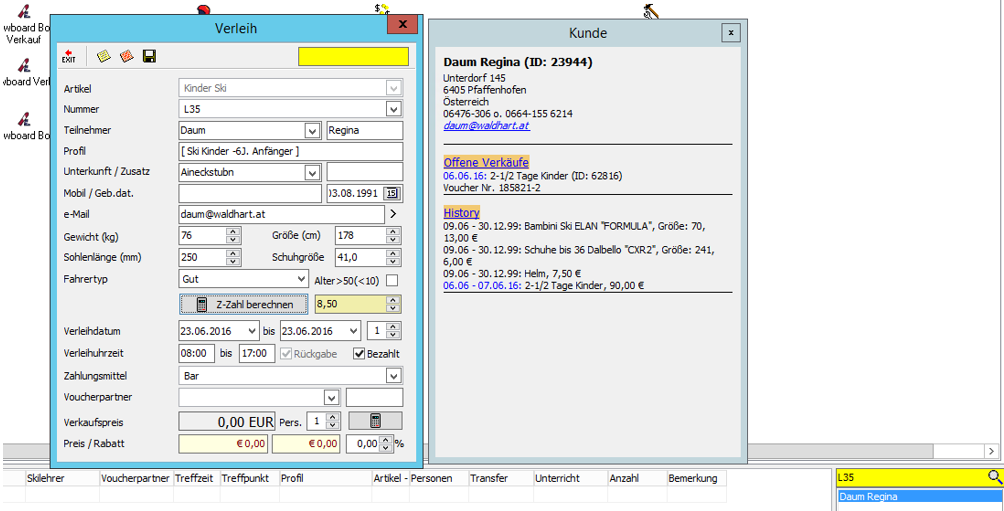This screenshot has width=1004, height=511.
Task: Open the second snowboard Verleih desktop icon
Action: click(24, 70)
